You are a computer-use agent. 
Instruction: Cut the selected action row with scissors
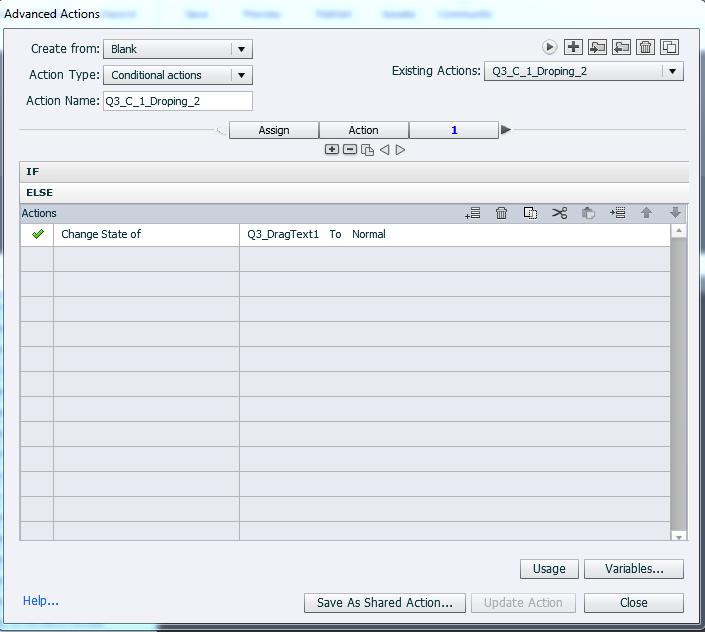(x=560, y=213)
